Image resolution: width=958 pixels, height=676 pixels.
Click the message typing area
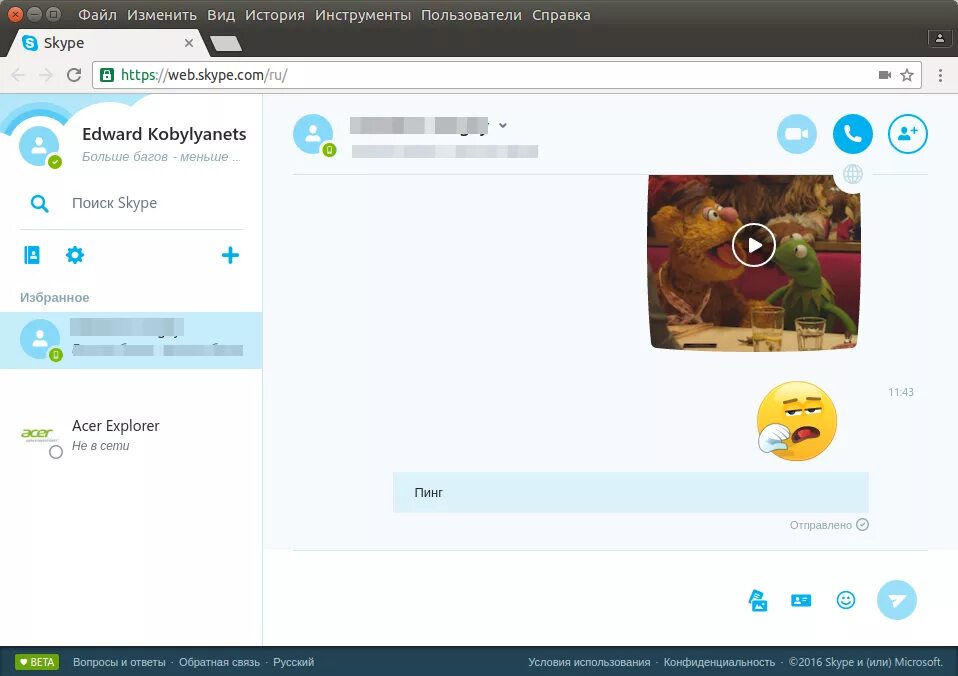click(513, 599)
